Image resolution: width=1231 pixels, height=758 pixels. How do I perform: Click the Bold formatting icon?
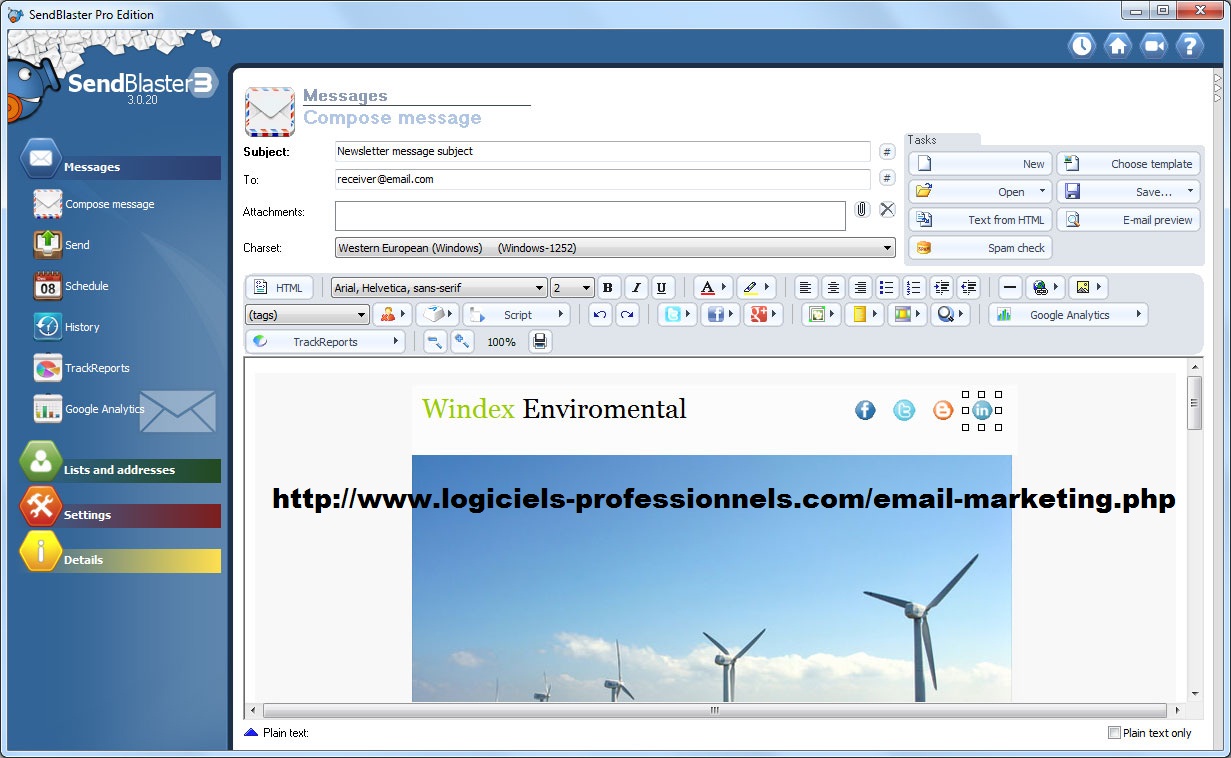tap(607, 288)
